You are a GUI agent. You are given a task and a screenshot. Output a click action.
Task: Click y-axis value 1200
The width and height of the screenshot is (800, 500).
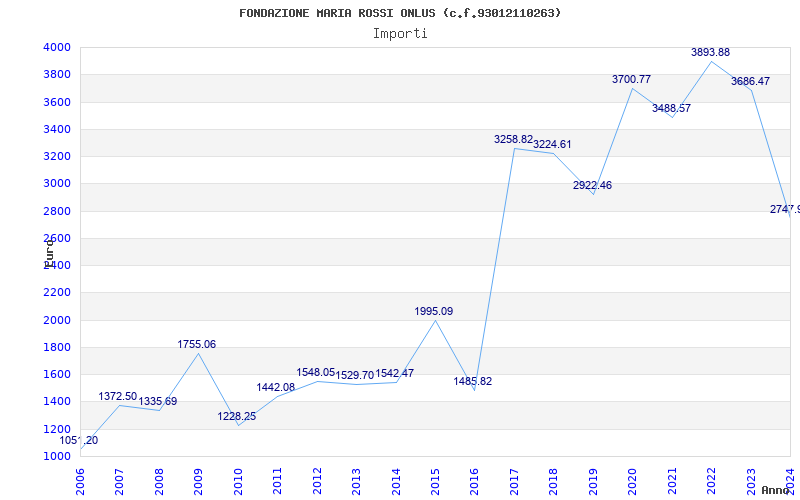tap(58, 429)
